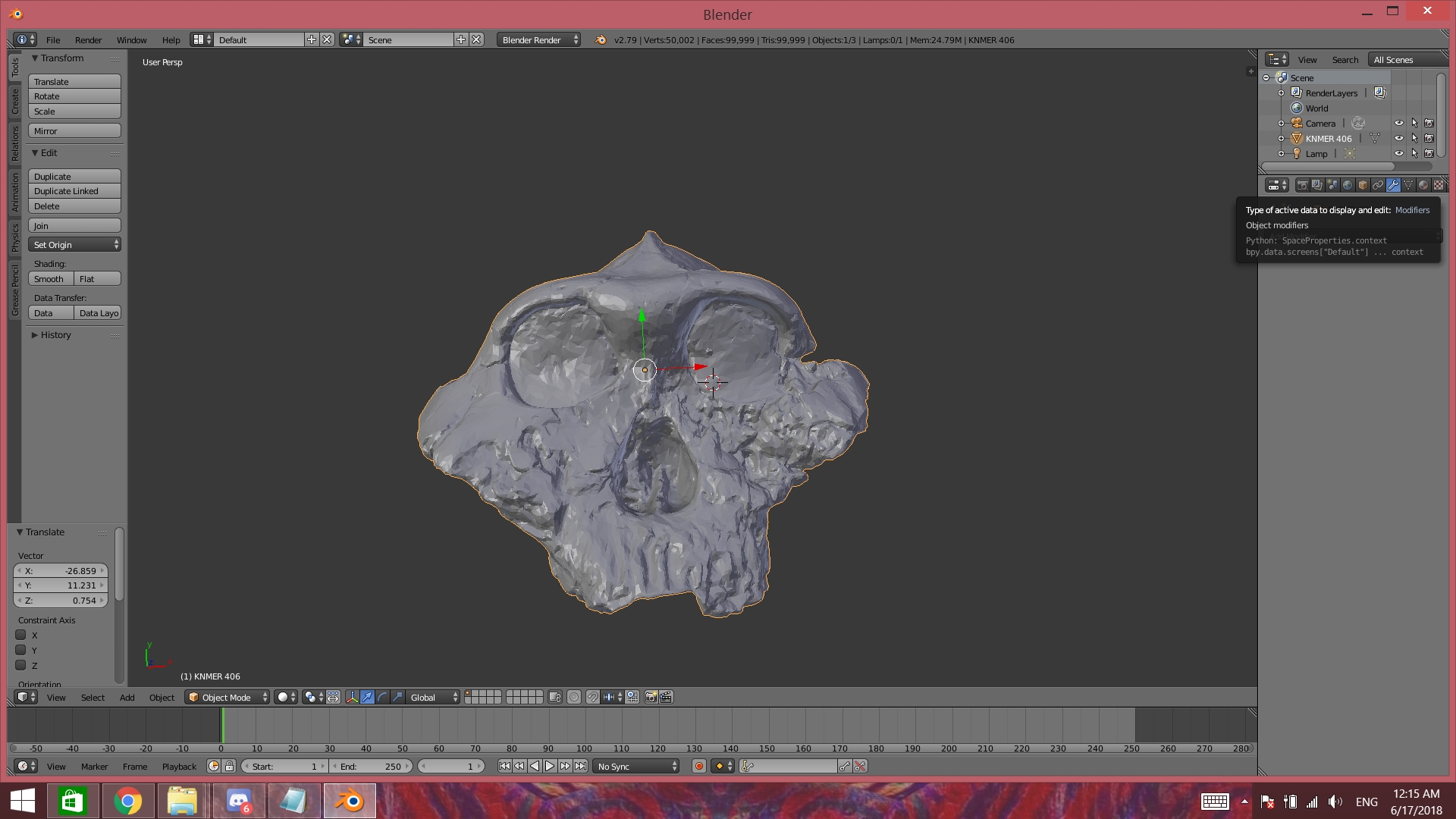Toggle viewport visibility of Camera
The height and width of the screenshot is (819, 1456).
click(x=1399, y=123)
